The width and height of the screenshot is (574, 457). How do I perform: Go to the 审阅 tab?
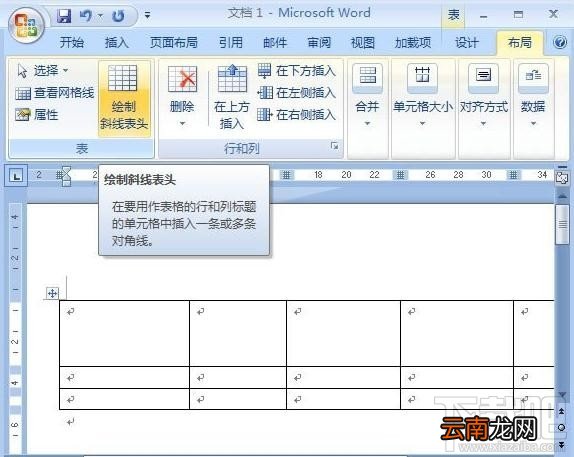(319, 42)
